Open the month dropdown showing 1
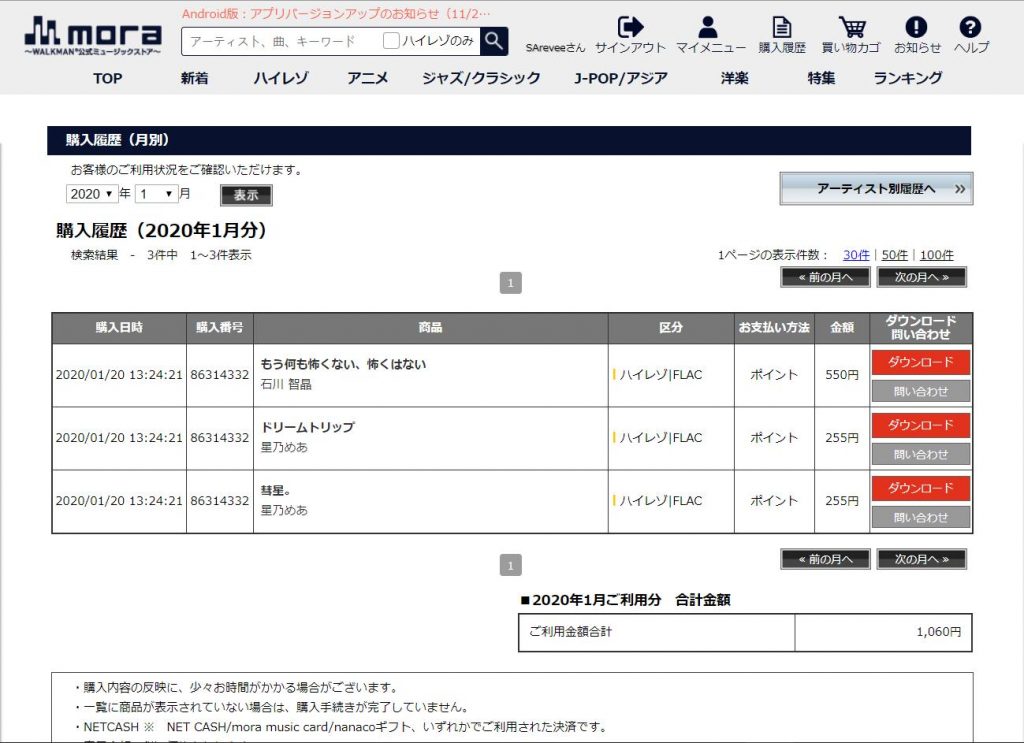Viewport: 1024px width, 743px height. 156,194
